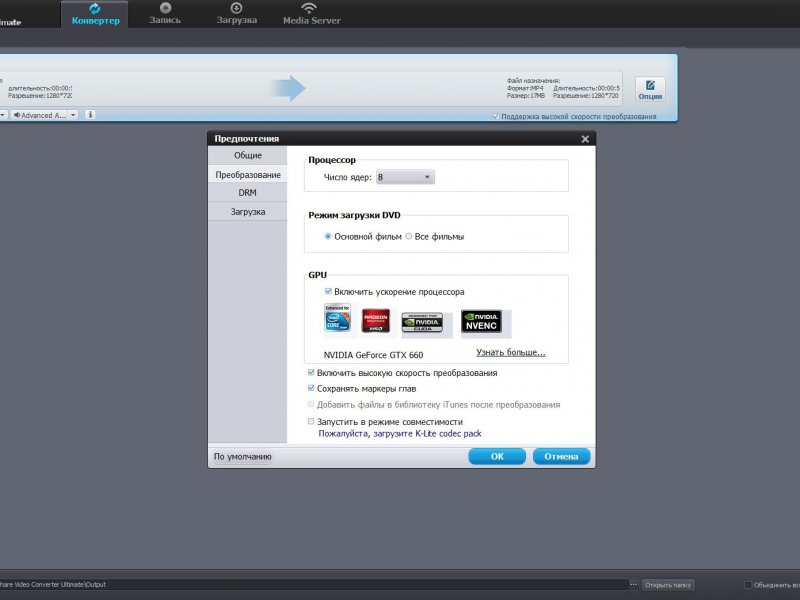
Task: Click the По умолчанию button
Action: click(242, 457)
